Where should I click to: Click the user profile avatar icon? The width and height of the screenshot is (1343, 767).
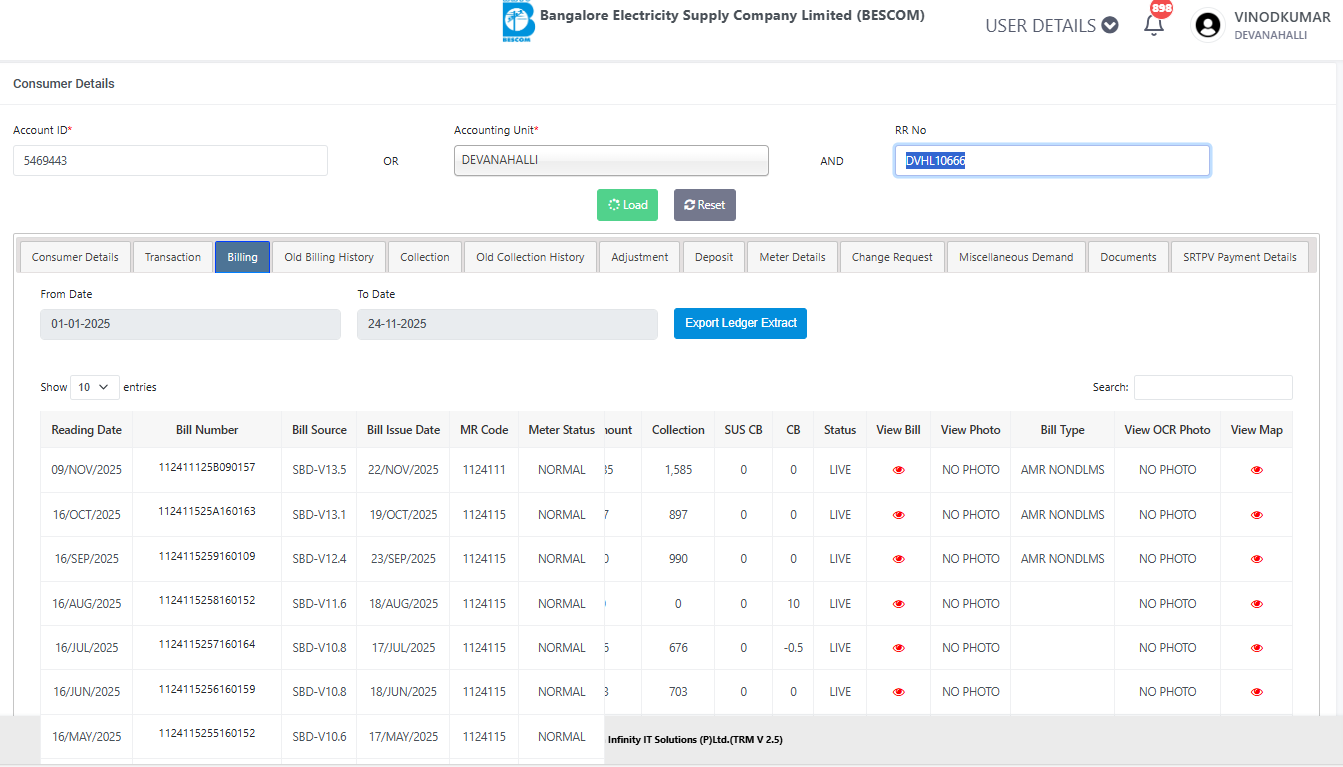pyautogui.click(x=1208, y=25)
